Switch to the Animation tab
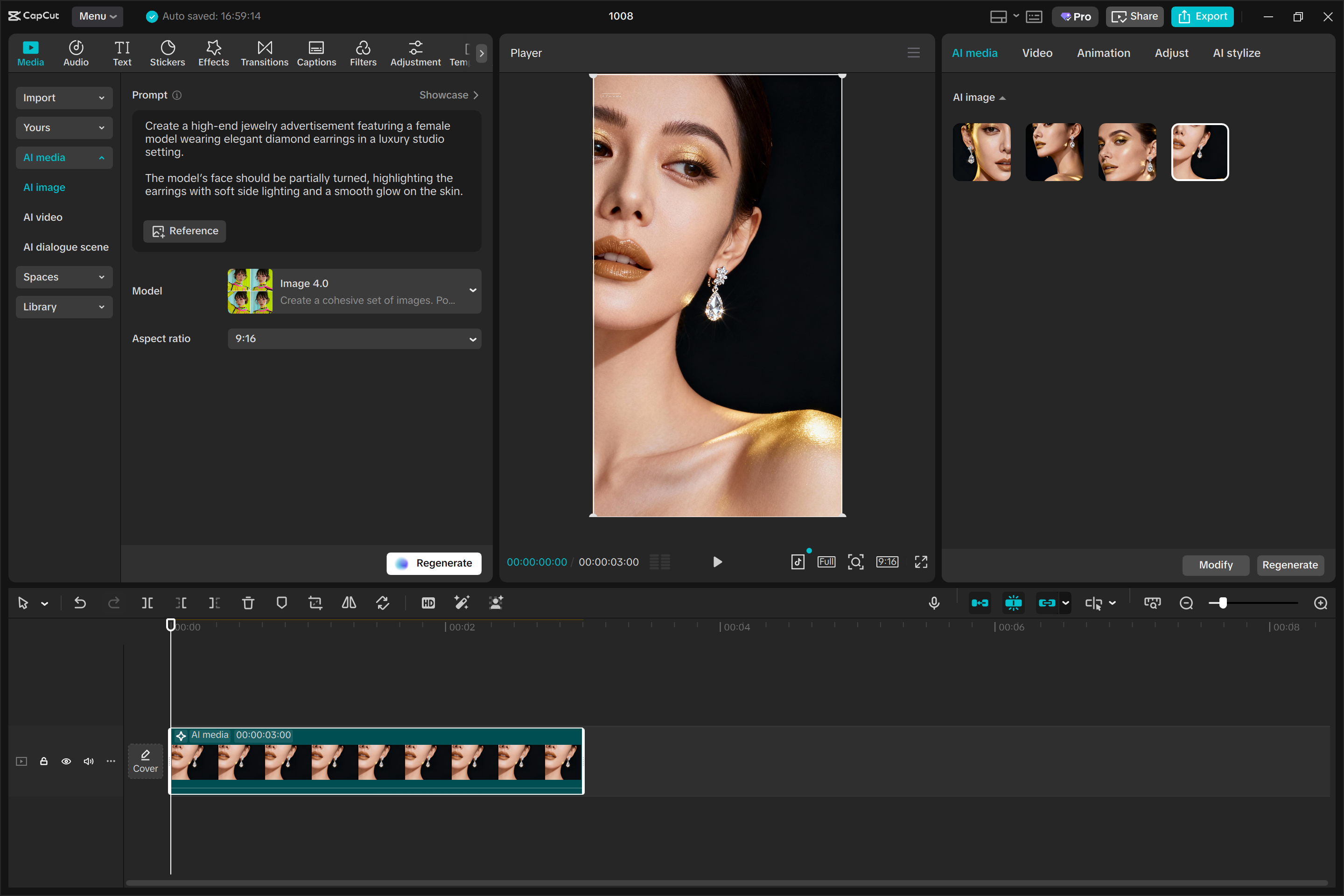The height and width of the screenshot is (896, 1344). click(x=1103, y=53)
